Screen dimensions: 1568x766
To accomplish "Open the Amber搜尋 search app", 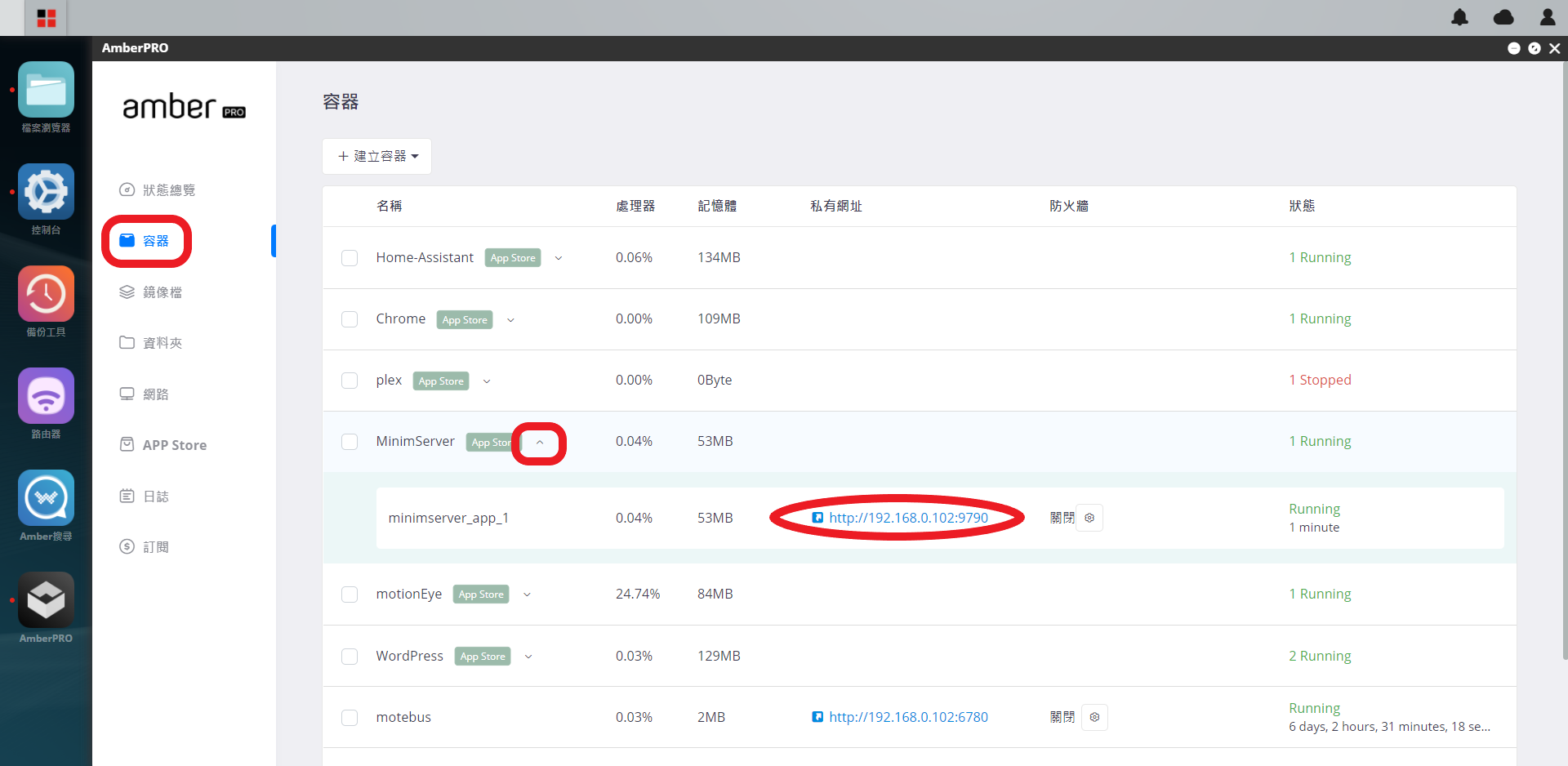I will pyautogui.click(x=46, y=498).
